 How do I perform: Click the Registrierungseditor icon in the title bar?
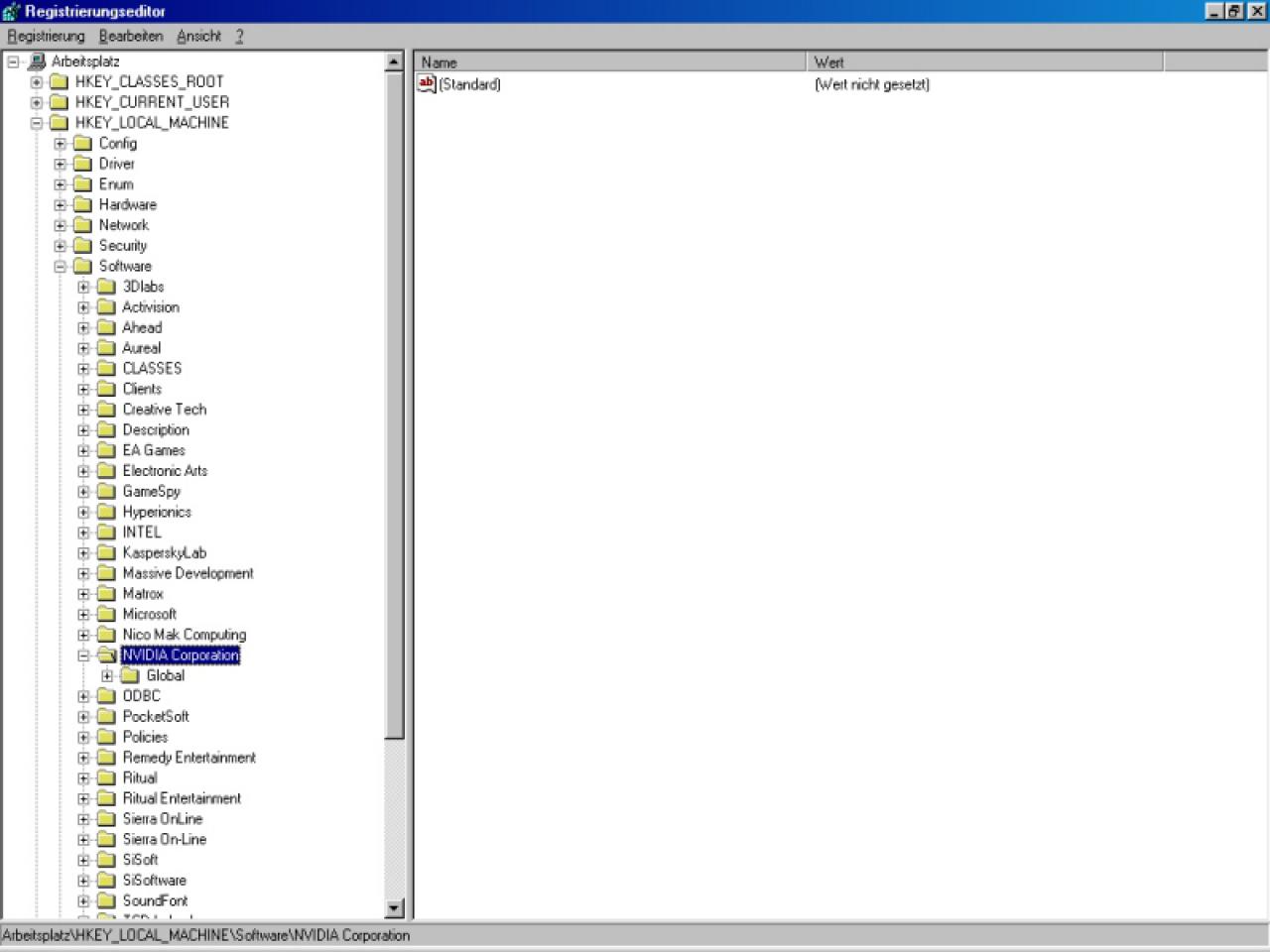[x=11, y=11]
